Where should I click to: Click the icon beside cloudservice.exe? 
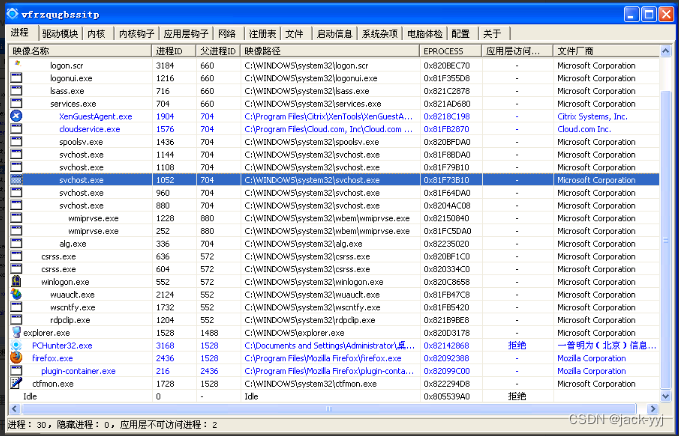click(x=16, y=129)
